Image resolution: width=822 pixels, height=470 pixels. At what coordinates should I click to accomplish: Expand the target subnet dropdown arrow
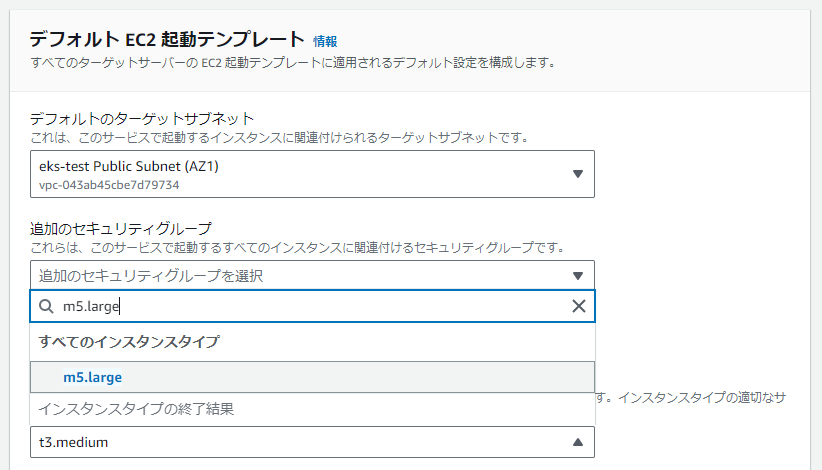click(577, 174)
